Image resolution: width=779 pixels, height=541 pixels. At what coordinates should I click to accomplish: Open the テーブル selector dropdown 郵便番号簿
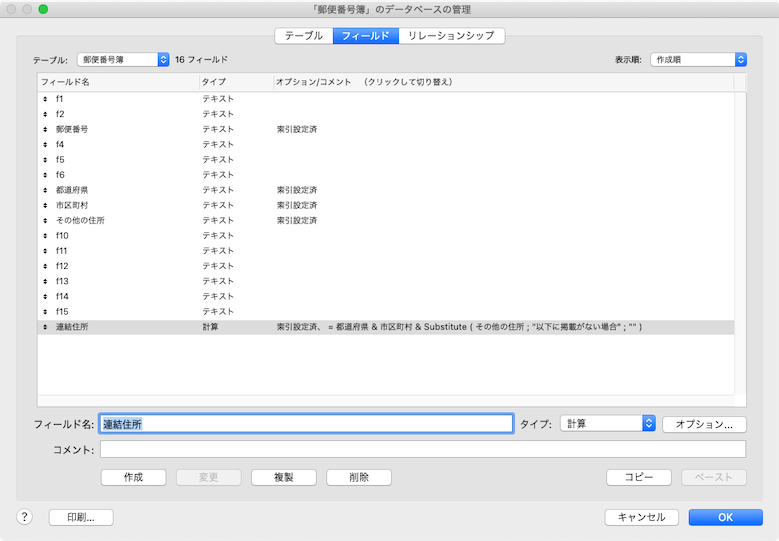pos(123,60)
